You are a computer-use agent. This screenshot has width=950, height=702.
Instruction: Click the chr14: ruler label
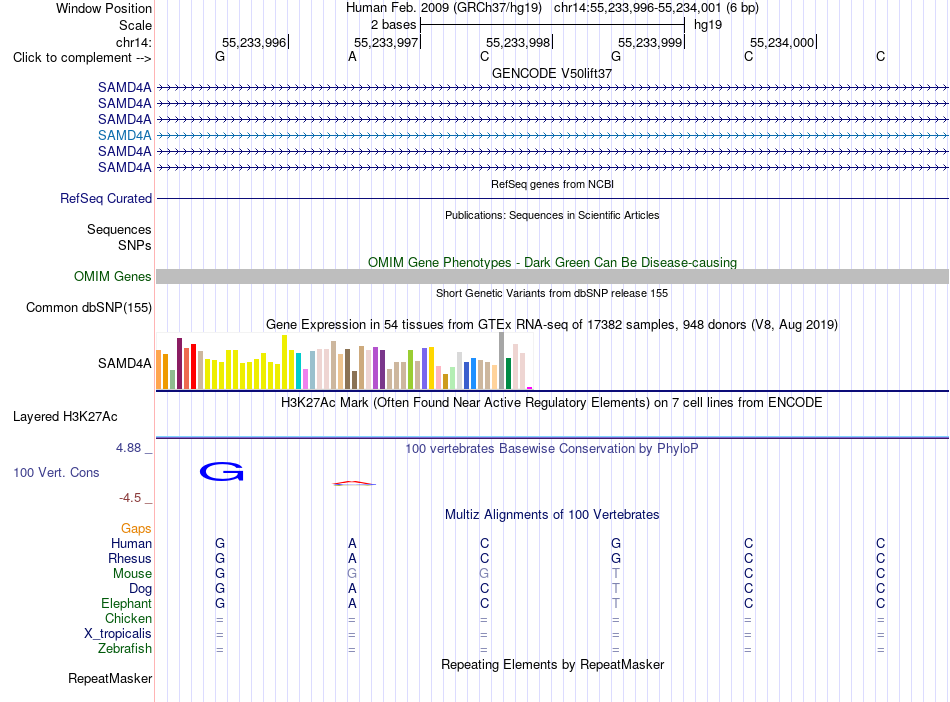(x=133, y=42)
